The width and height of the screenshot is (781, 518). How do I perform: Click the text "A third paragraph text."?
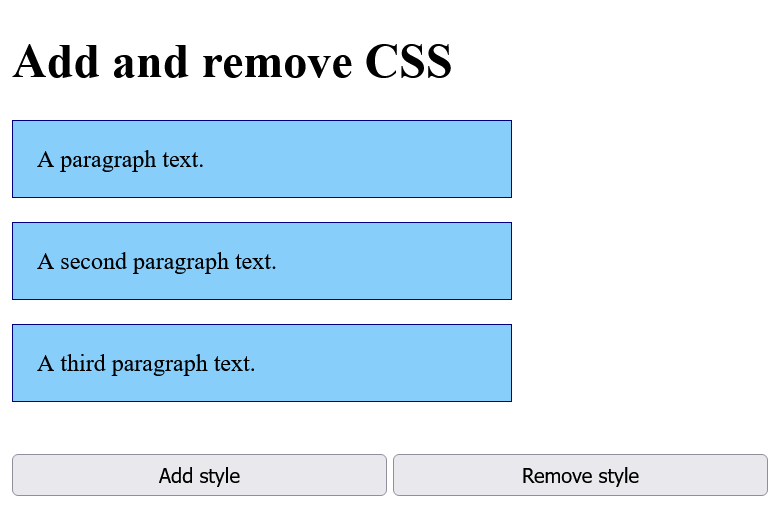(x=146, y=363)
